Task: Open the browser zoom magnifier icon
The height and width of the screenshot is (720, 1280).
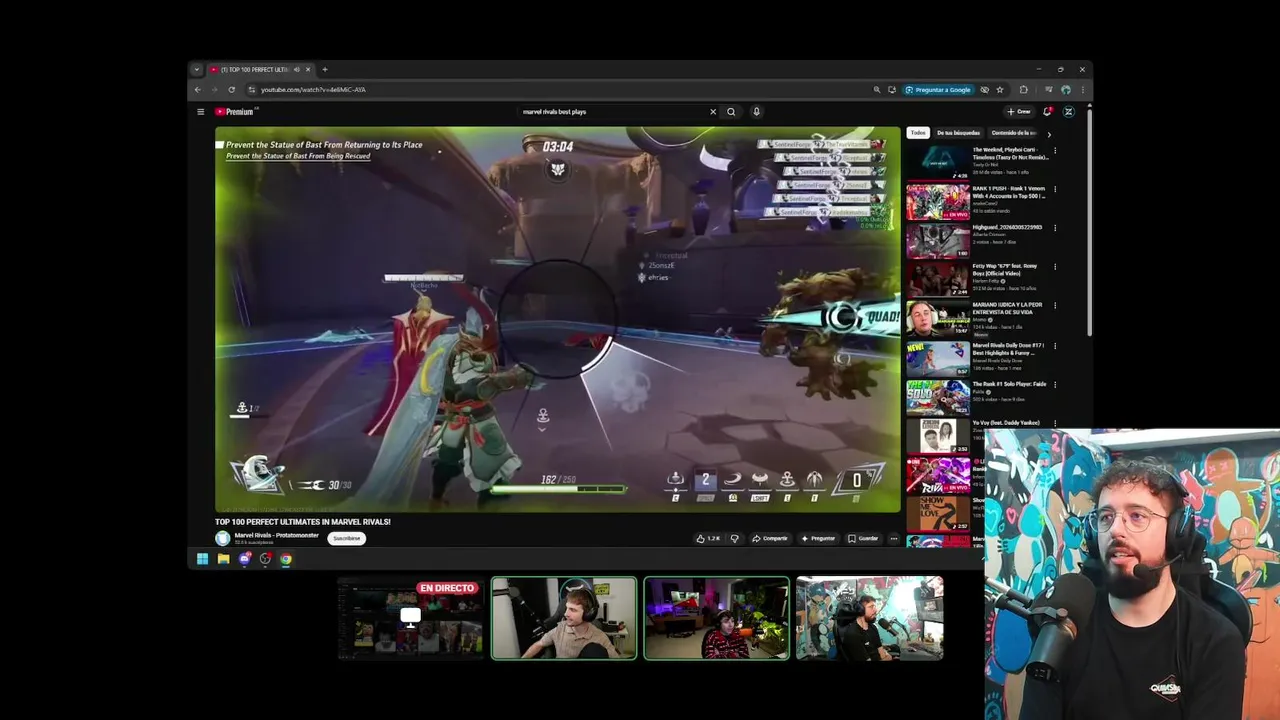Action: coord(877,90)
